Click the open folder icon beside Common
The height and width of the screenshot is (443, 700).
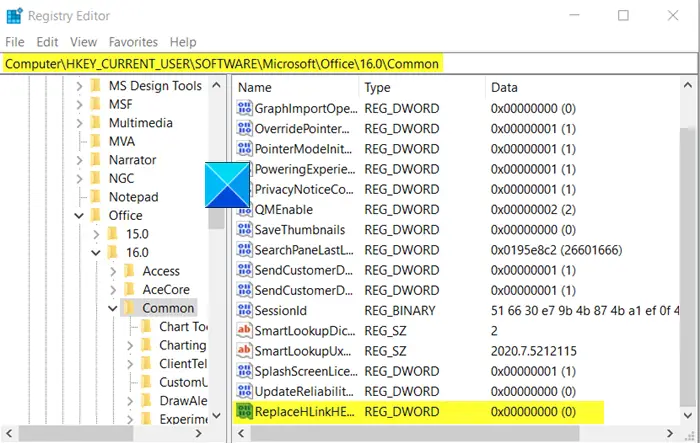129,308
